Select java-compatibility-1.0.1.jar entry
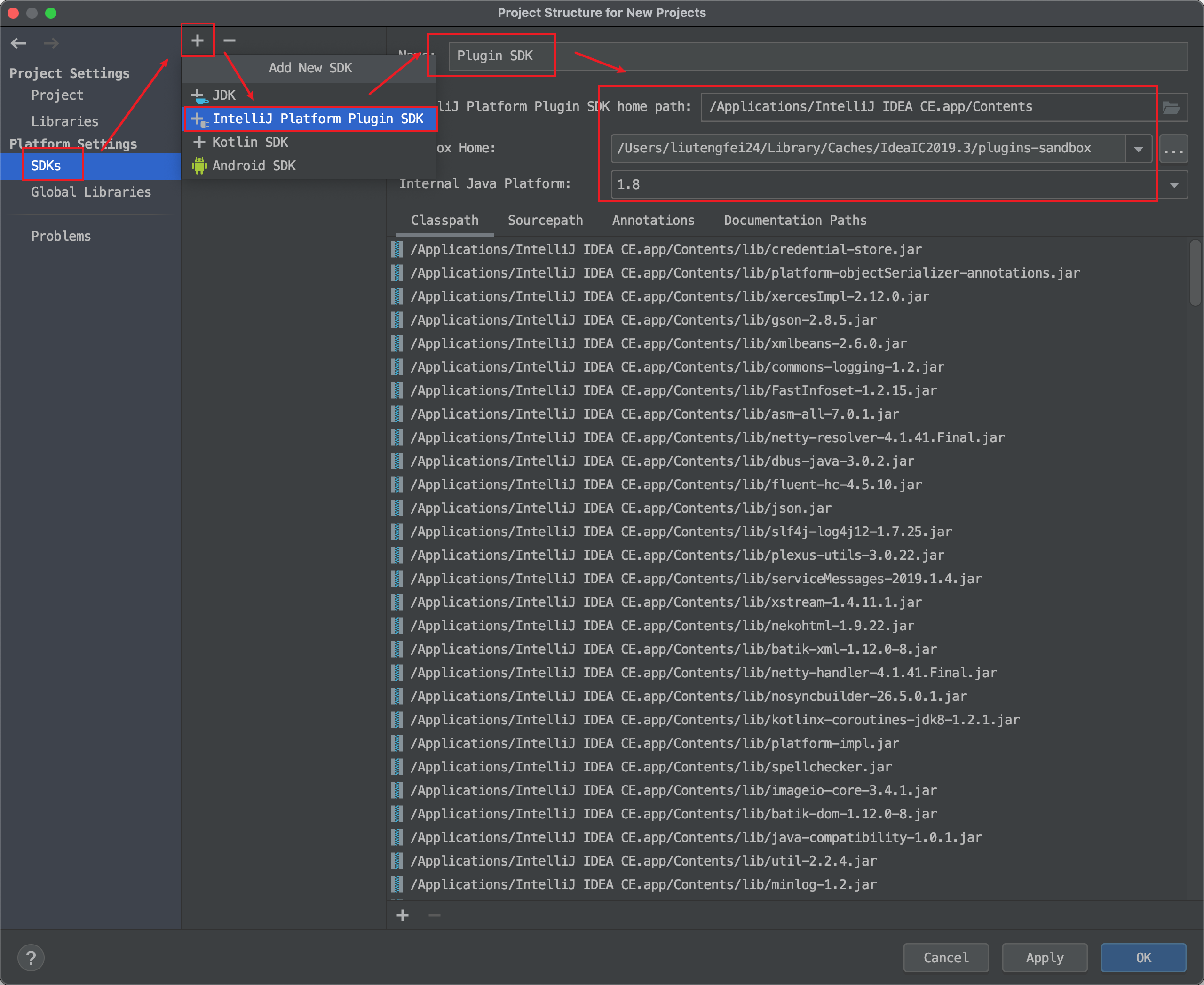The image size is (1204, 985). click(x=788, y=837)
